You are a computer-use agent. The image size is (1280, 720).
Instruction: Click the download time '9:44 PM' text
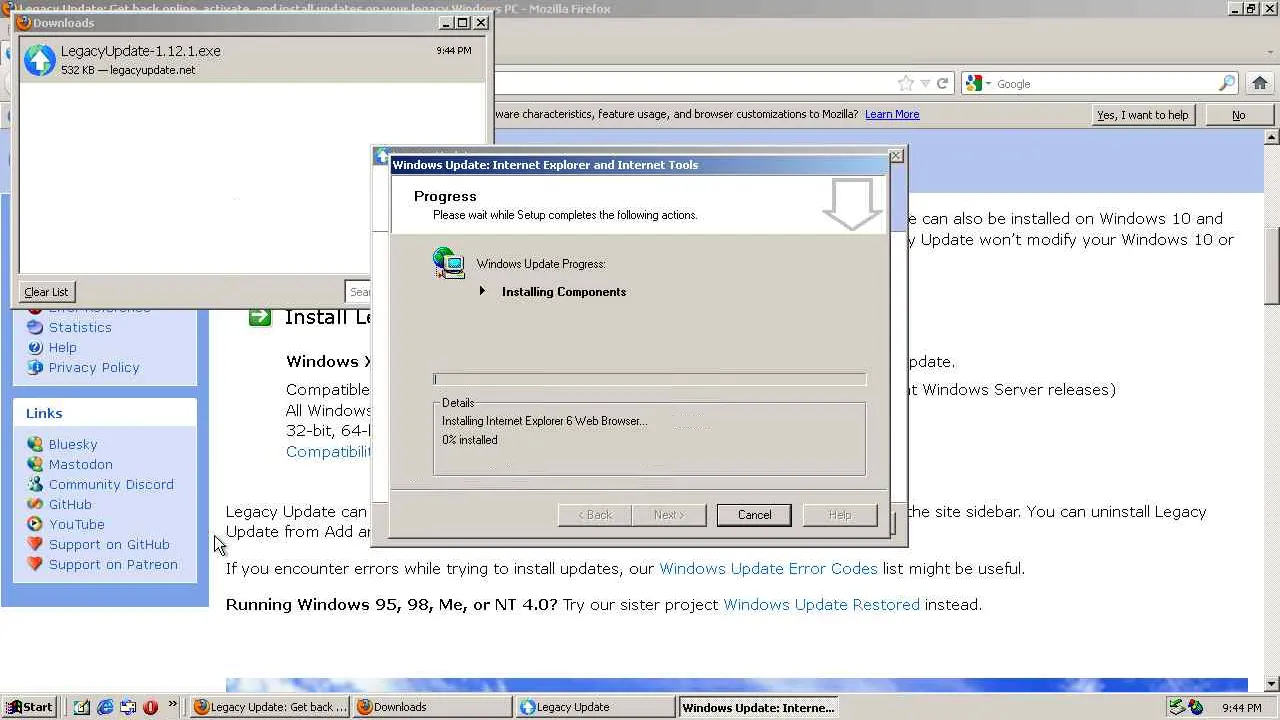pyautogui.click(x=454, y=50)
